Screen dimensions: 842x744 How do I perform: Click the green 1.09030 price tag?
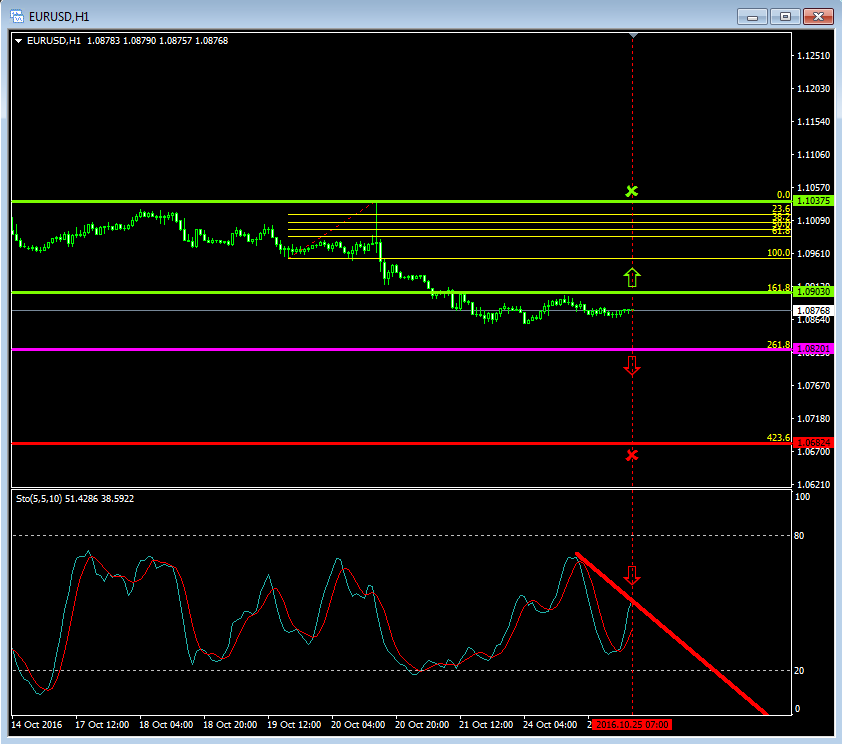click(814, 293)
